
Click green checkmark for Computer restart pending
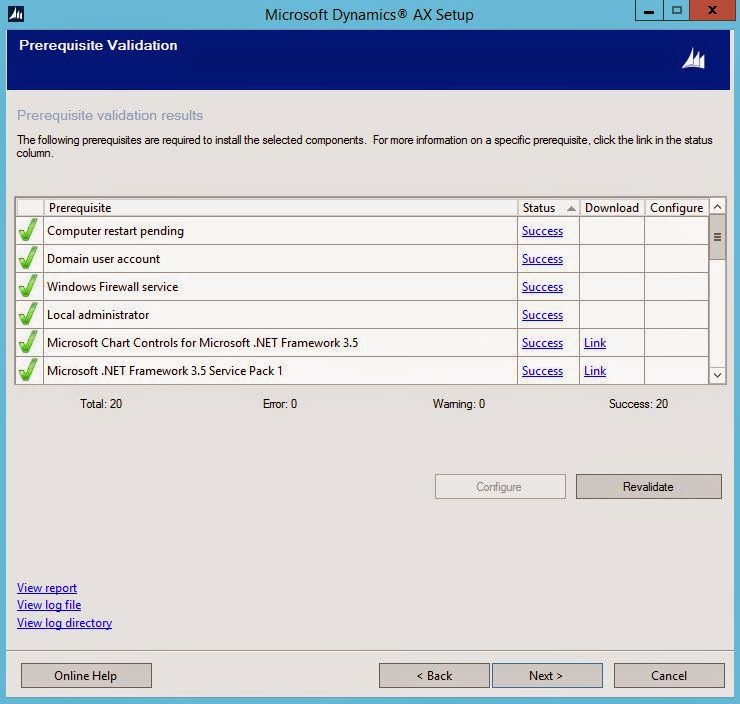click(x=28, y=230)
